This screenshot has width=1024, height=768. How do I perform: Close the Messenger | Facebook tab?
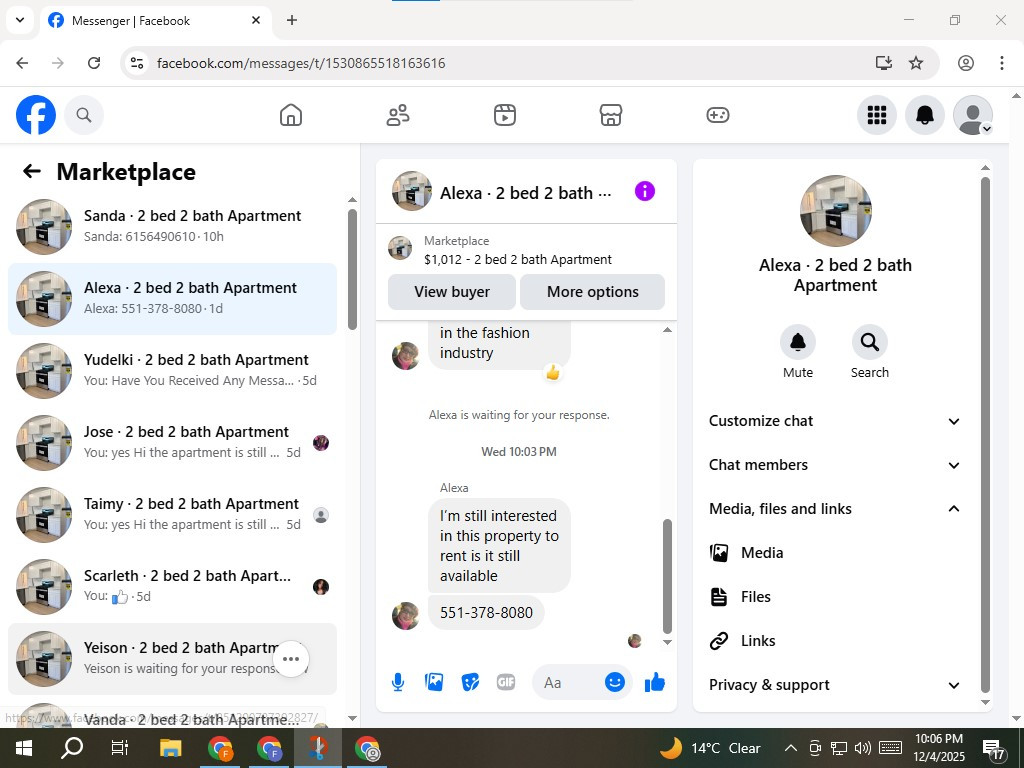pyautogui.click(x=256, y=20)
